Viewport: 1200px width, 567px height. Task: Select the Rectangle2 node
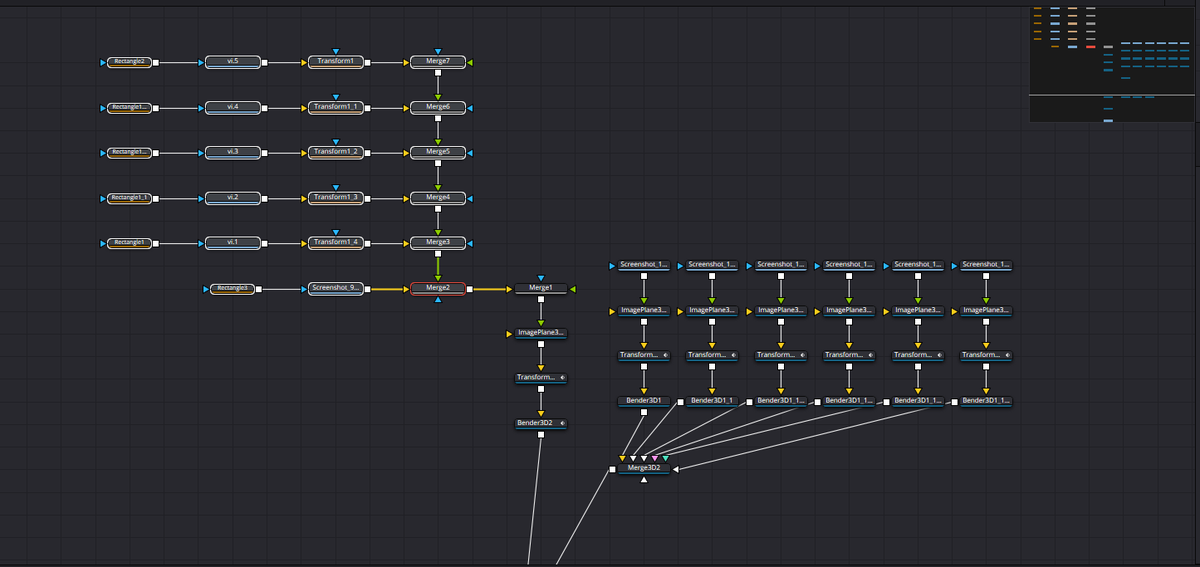coord(129,62)
